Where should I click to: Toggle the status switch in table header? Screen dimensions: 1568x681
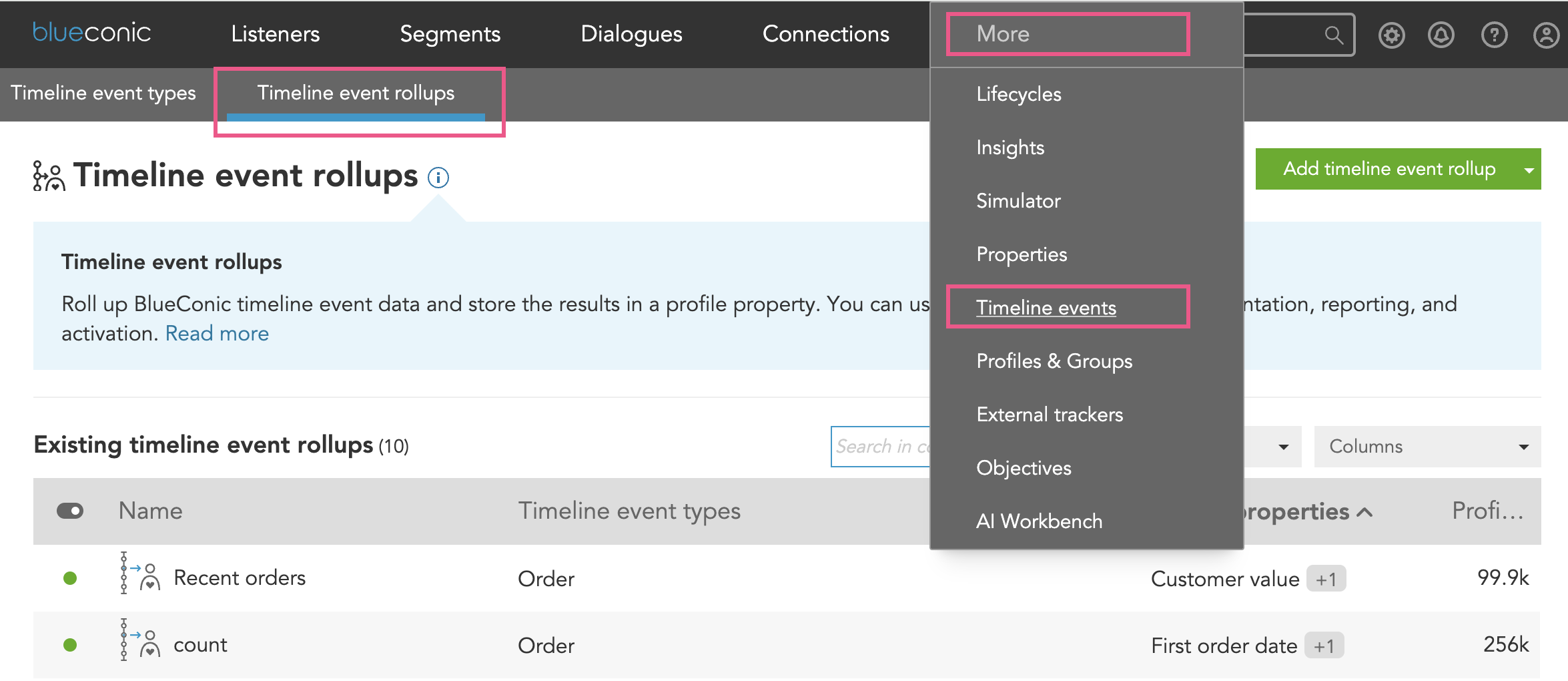[70, 511]
